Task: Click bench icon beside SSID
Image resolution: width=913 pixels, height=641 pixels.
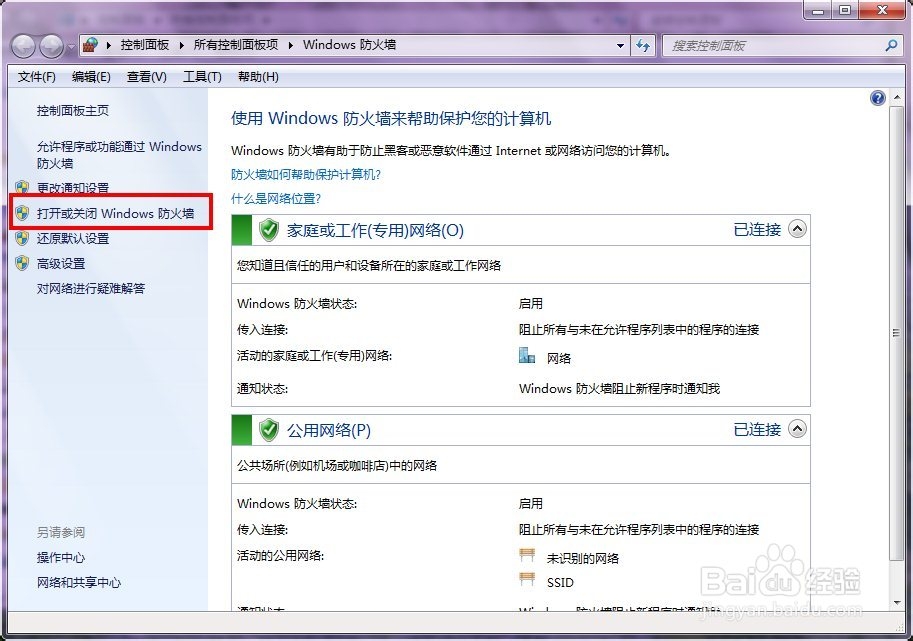Action: pyautogui.click(x=527, y=579)
